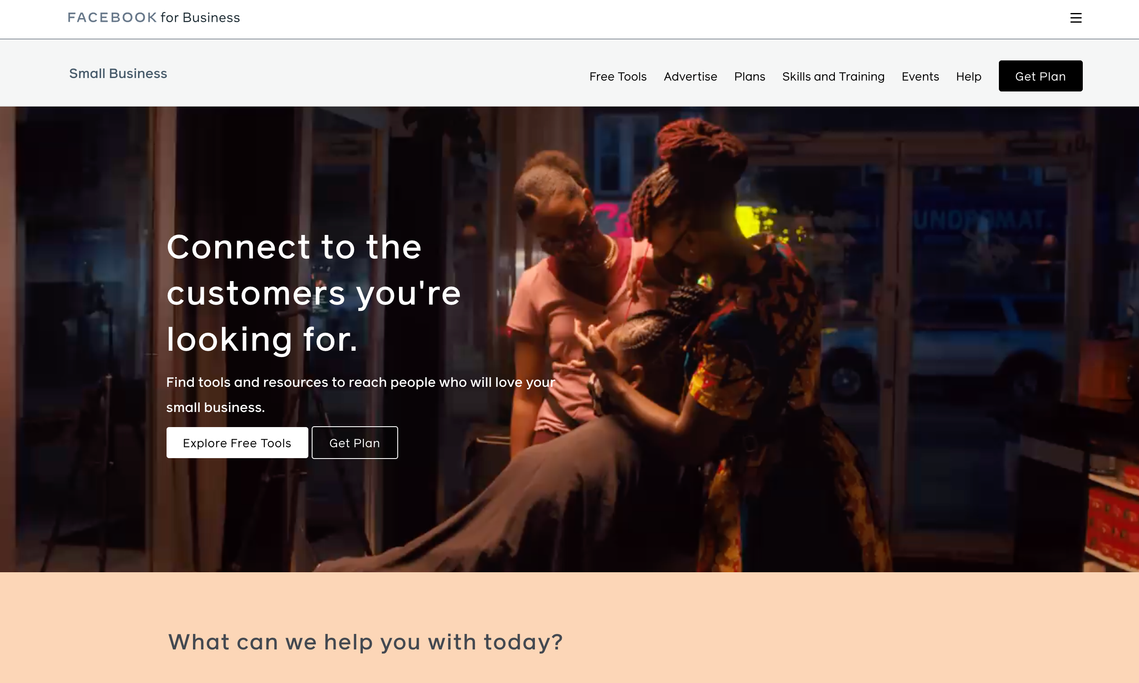The image size is (1139, 683).
Task: Open the hamburger menu icon
Action: pos(1076,18)
